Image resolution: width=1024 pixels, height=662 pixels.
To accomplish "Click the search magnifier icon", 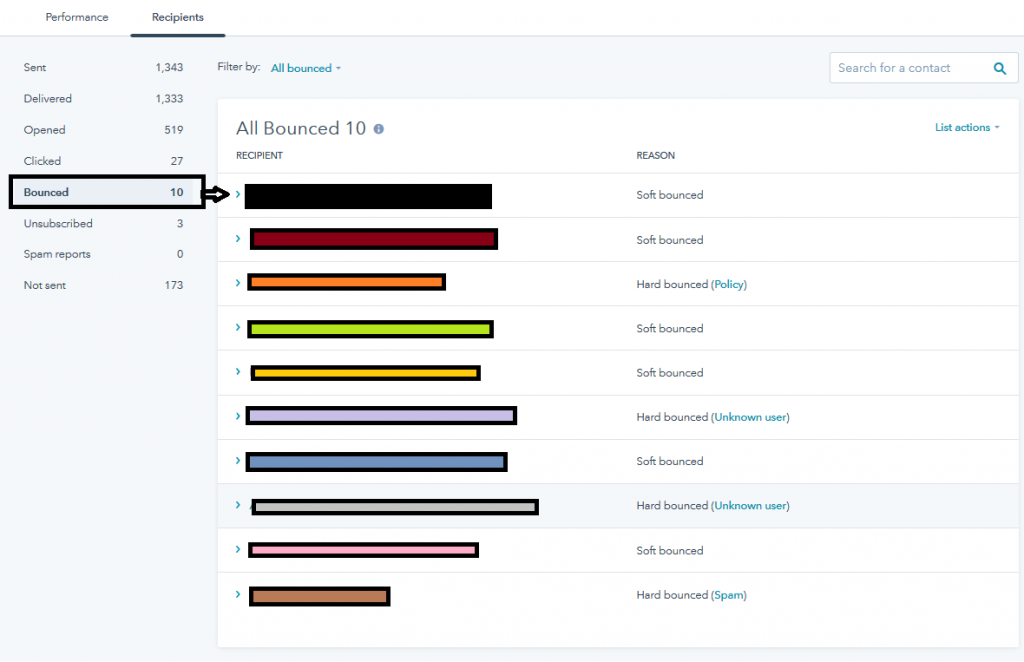I will [x=999, y=69].
